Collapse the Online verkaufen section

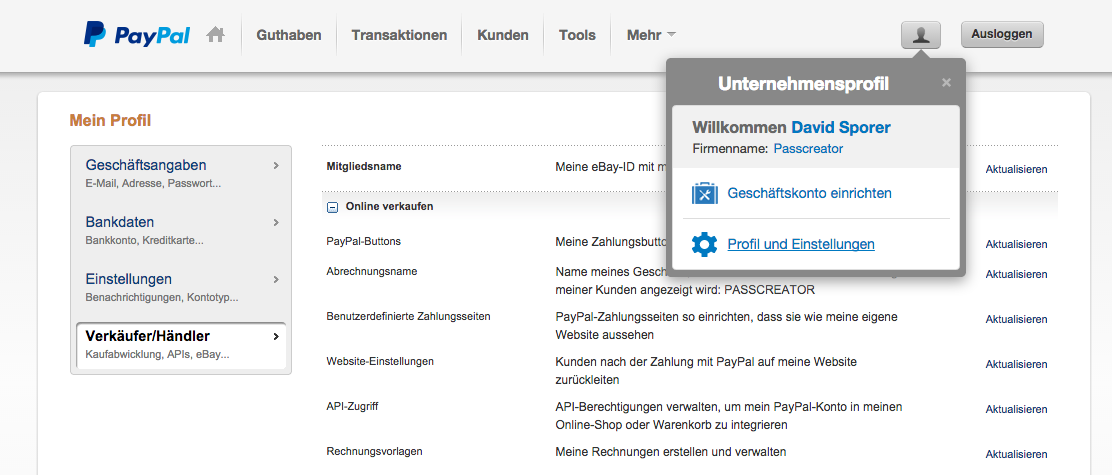click(x=331, y=207)
